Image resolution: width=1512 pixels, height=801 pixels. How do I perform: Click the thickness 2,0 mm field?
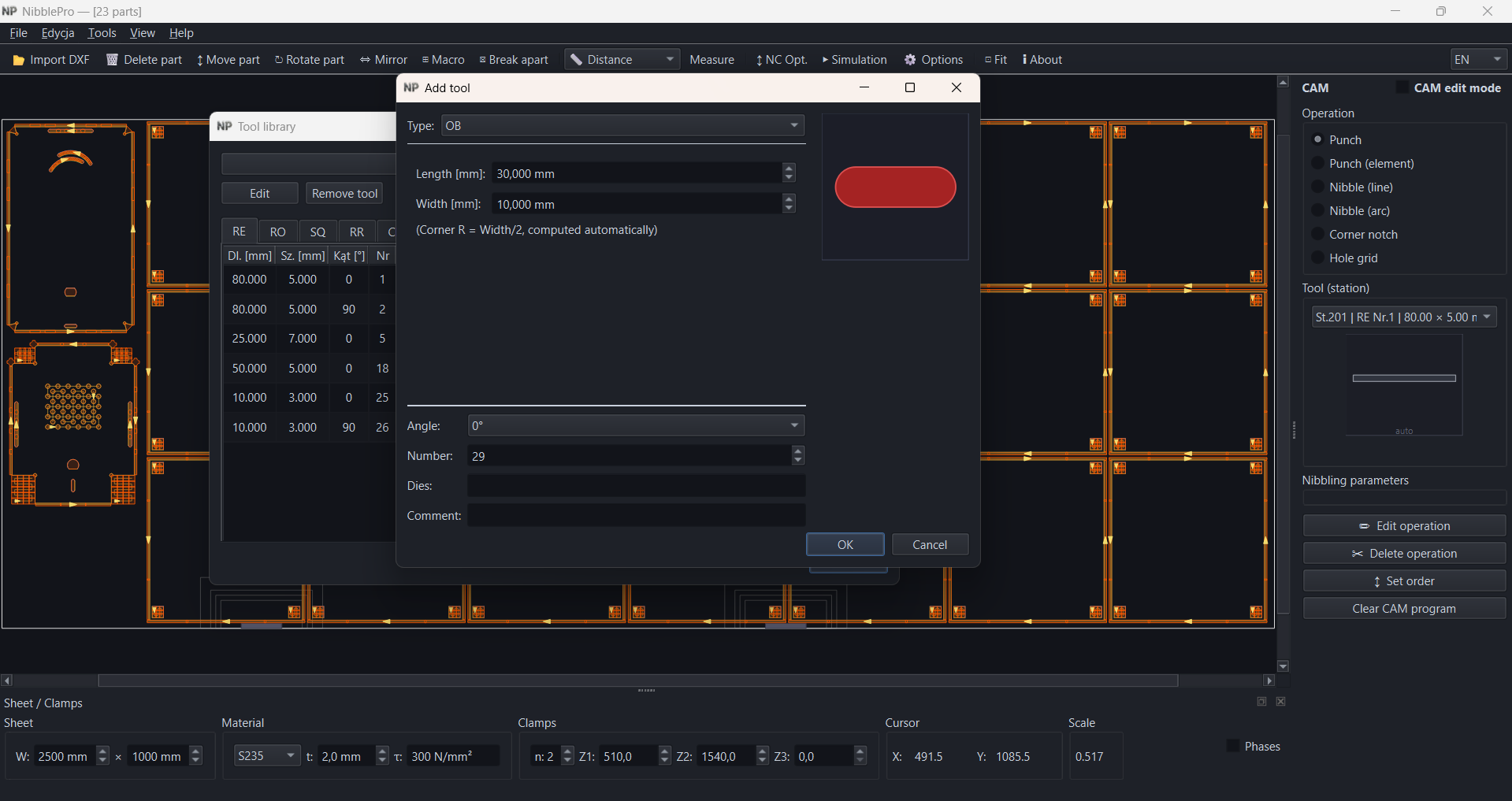click(347, 756)
